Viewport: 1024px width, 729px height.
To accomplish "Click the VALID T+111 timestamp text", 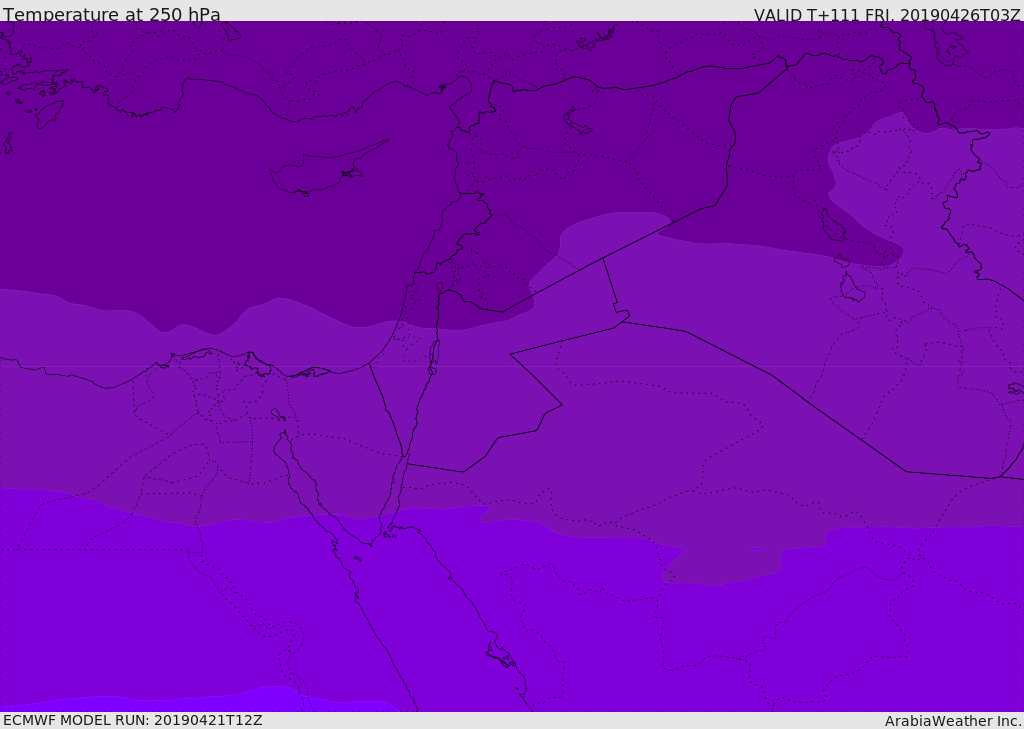I will click(x=887, y=14).
